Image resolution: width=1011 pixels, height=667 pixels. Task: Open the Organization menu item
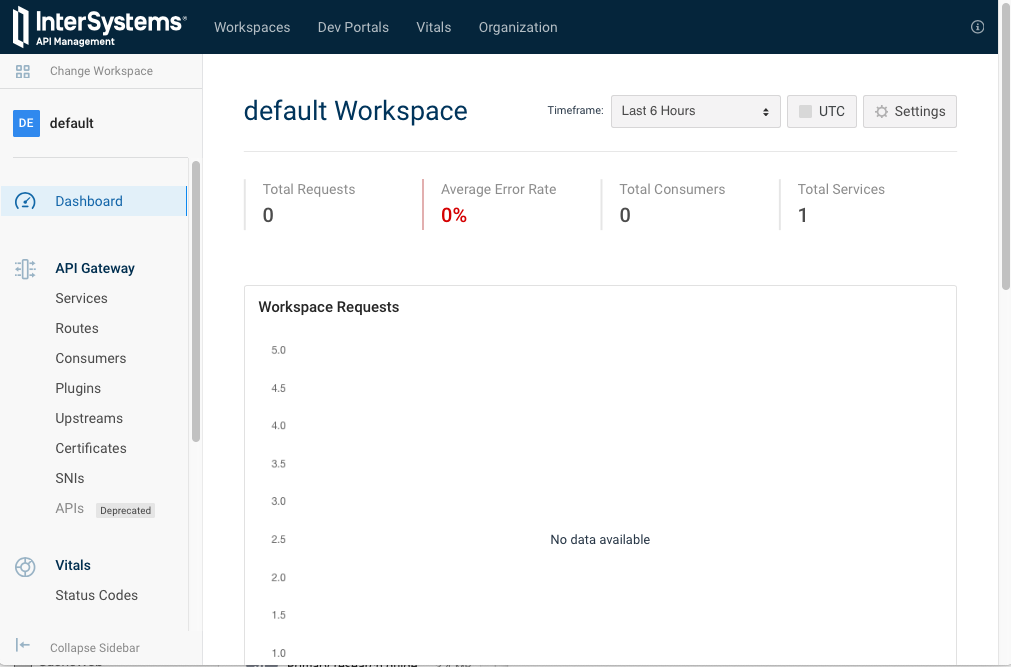tap(517, 27)
